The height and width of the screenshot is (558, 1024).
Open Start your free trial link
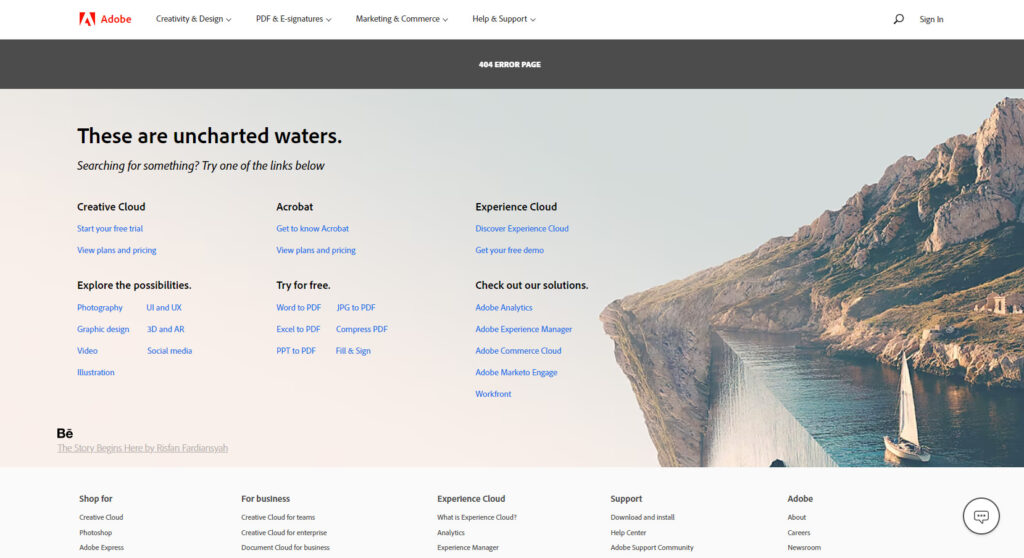tap(110, 229)
